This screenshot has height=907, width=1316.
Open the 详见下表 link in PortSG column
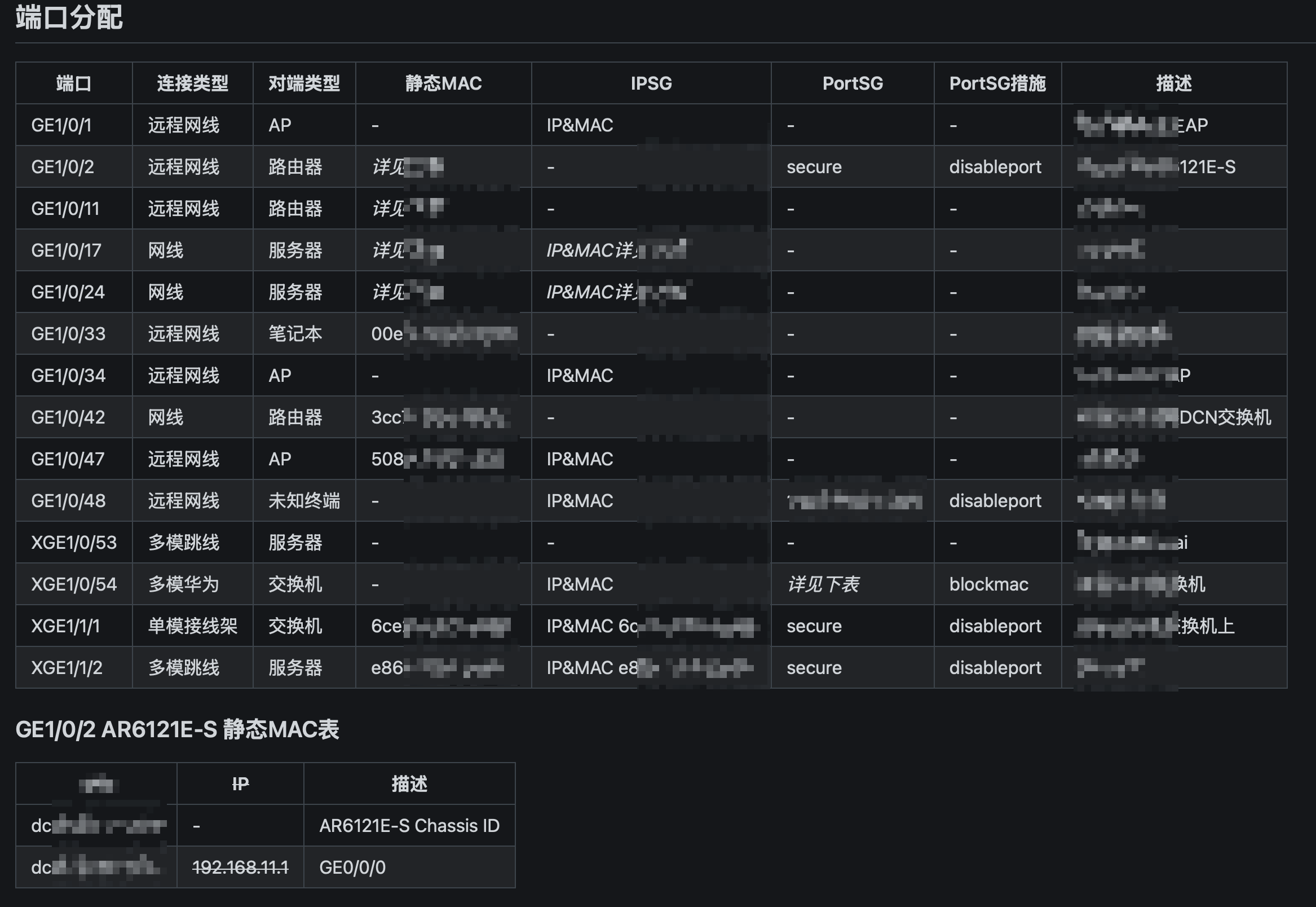tap(823, 584)
